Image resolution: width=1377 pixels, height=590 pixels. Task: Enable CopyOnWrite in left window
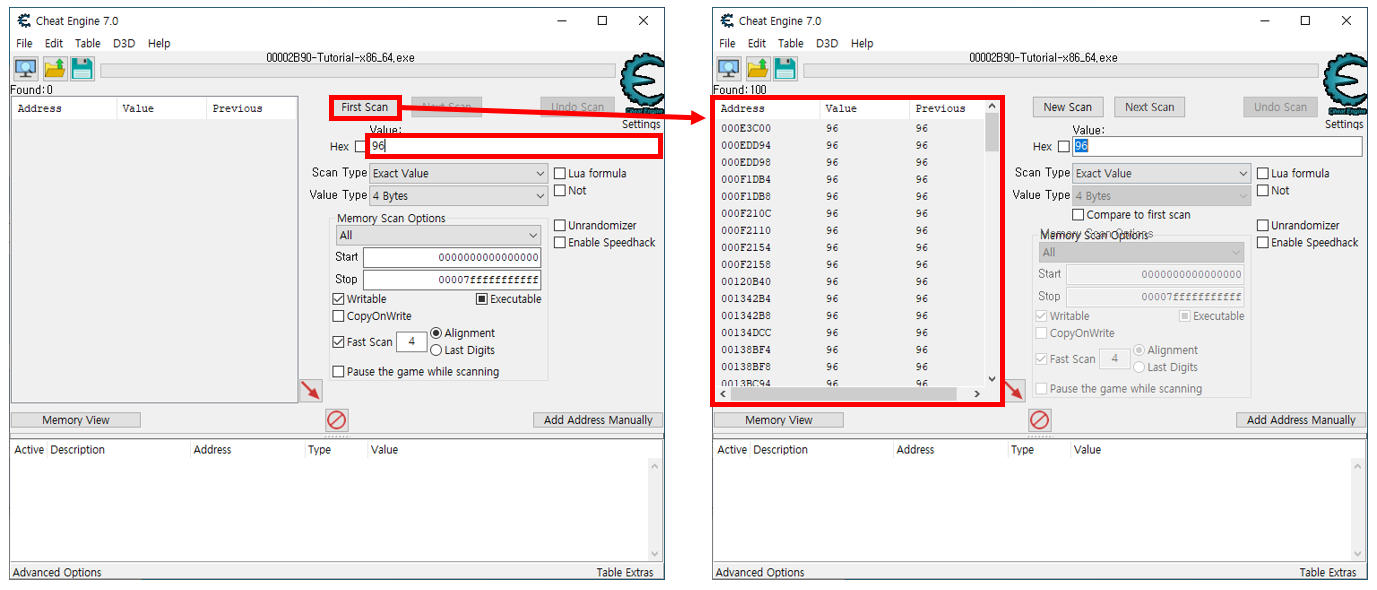(339, 316)
